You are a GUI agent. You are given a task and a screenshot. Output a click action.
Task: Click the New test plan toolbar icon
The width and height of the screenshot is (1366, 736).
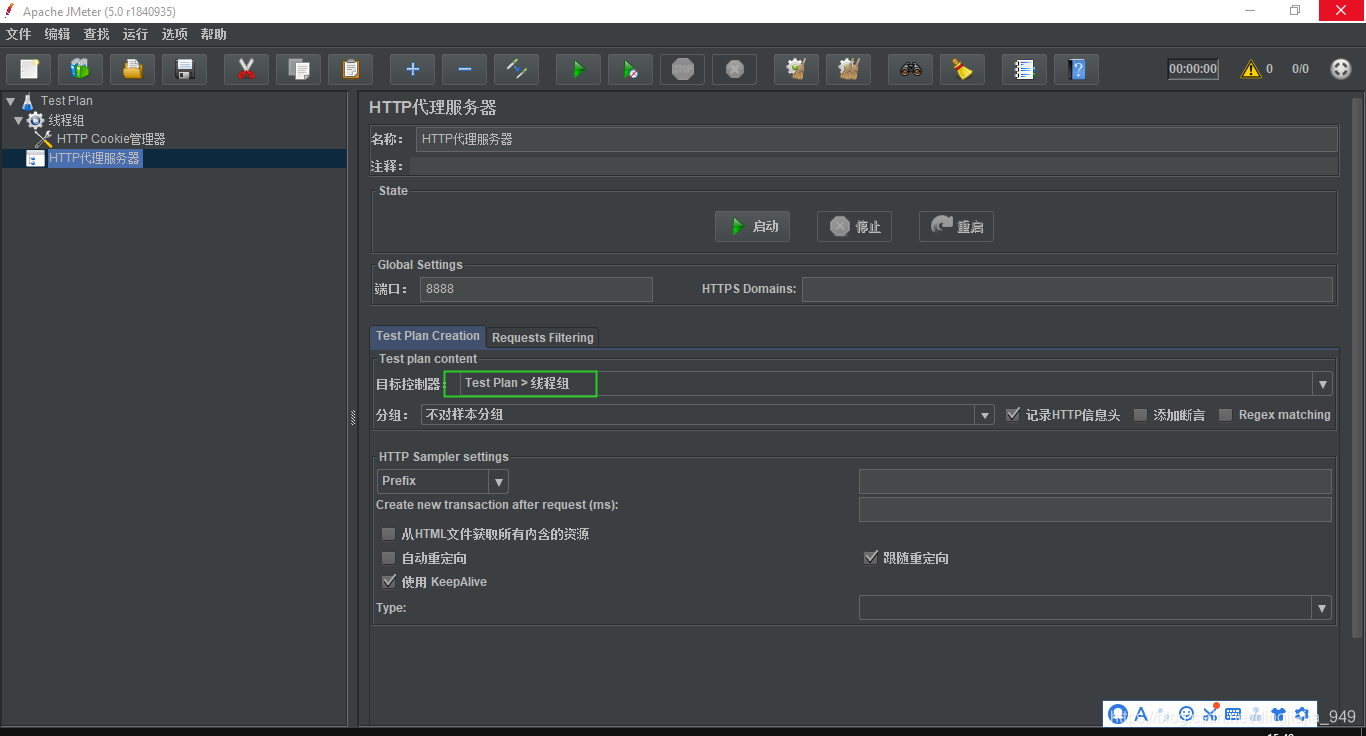[29, 69]
